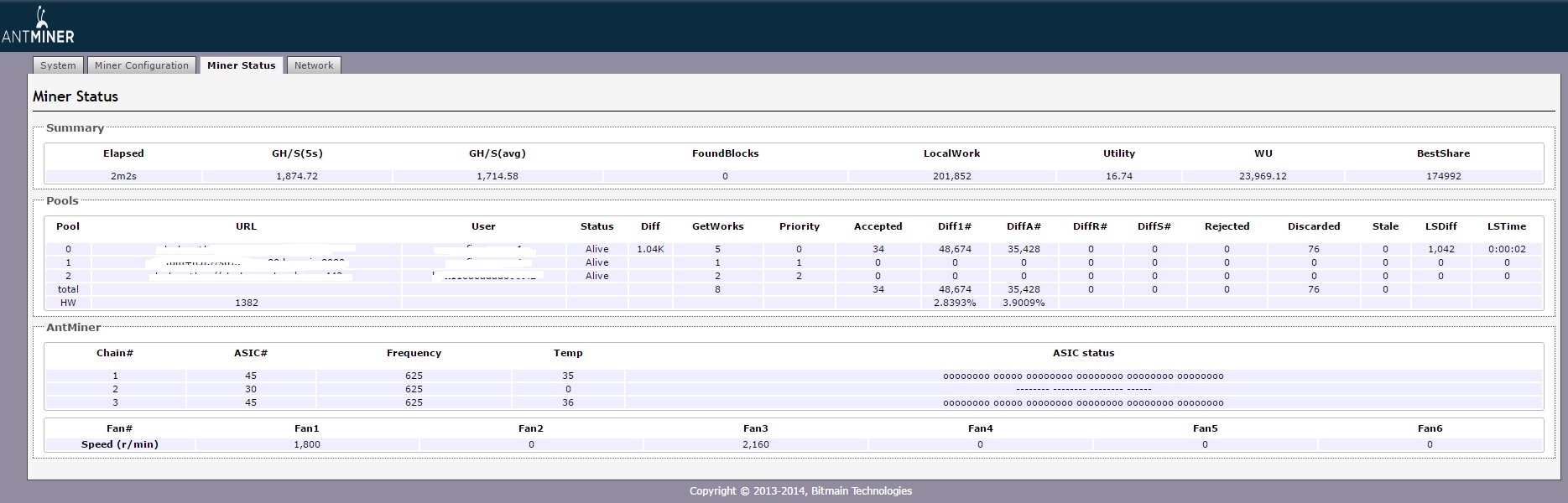Click GH/S(5s) value 1,874.72
This screenshot has height=503, width=1568.
[x=297, y=176]
